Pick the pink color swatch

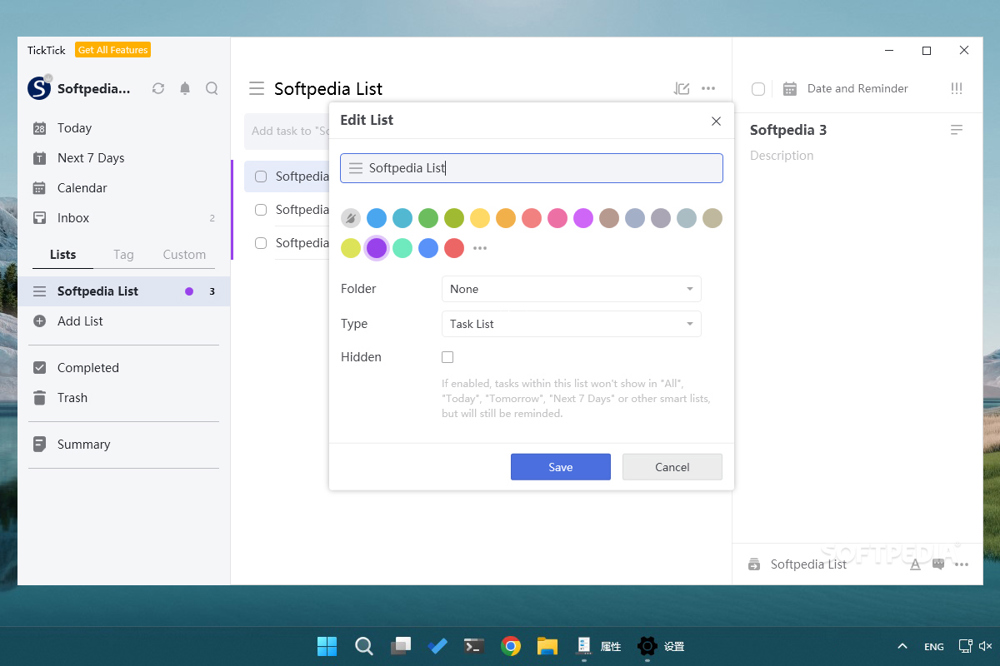[557, 218]
